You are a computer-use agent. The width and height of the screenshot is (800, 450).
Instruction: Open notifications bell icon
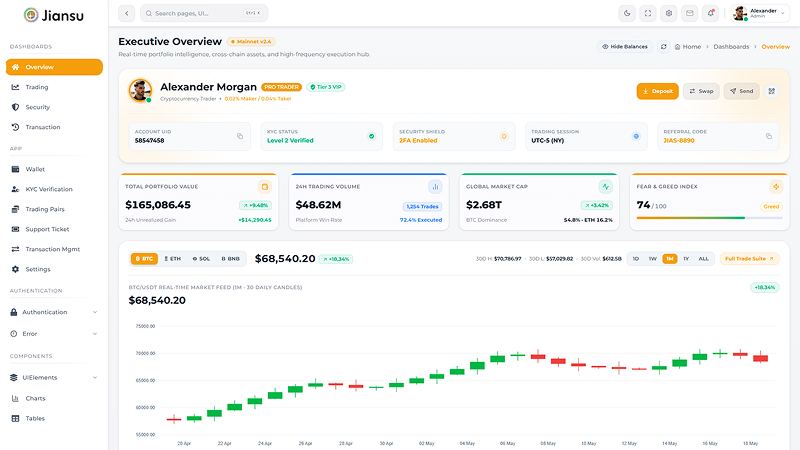pos(711,13)
